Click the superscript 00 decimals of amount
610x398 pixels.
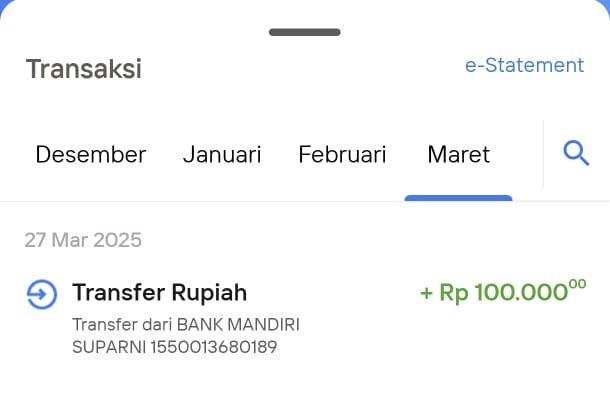[x=578, y=284]
